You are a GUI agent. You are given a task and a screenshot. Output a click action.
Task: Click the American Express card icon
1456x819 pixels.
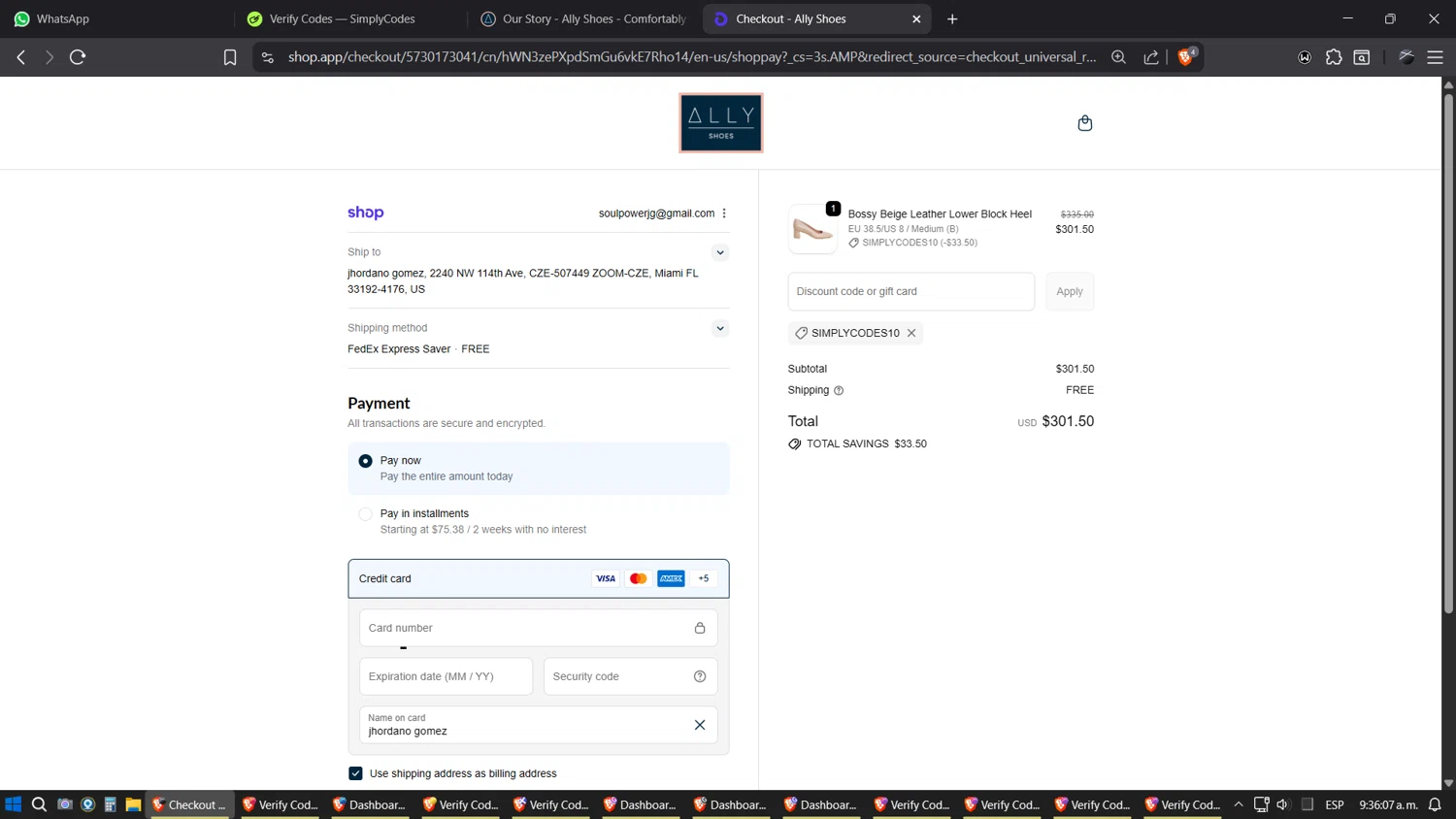(672, 578)
